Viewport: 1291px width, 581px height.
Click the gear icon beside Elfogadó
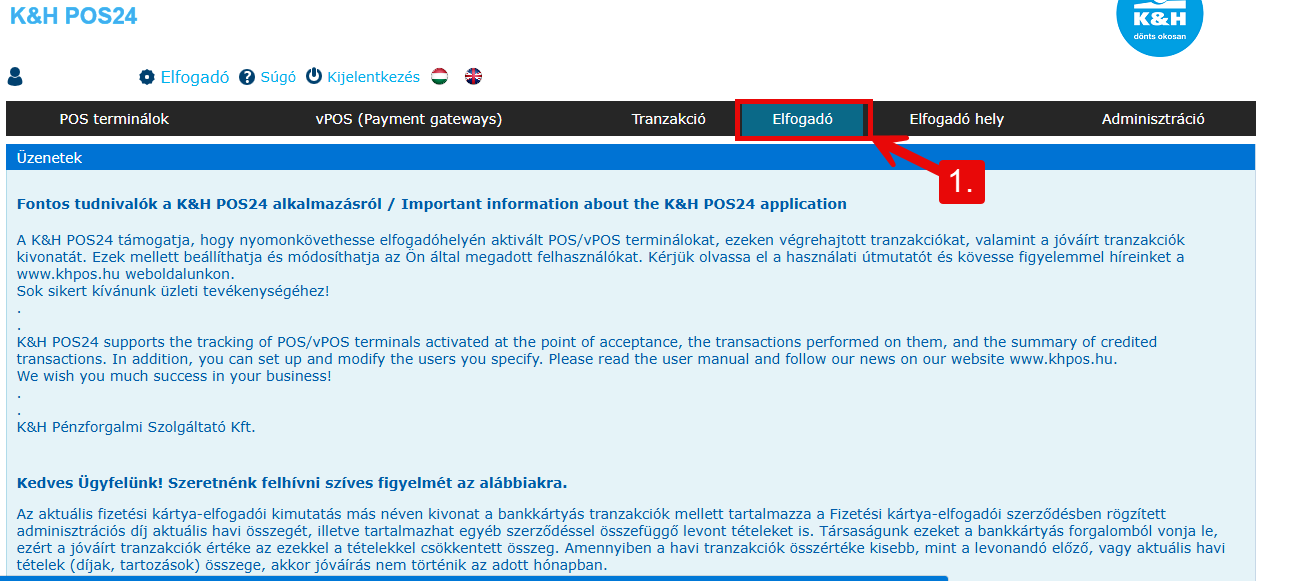(x=147, y=77)
